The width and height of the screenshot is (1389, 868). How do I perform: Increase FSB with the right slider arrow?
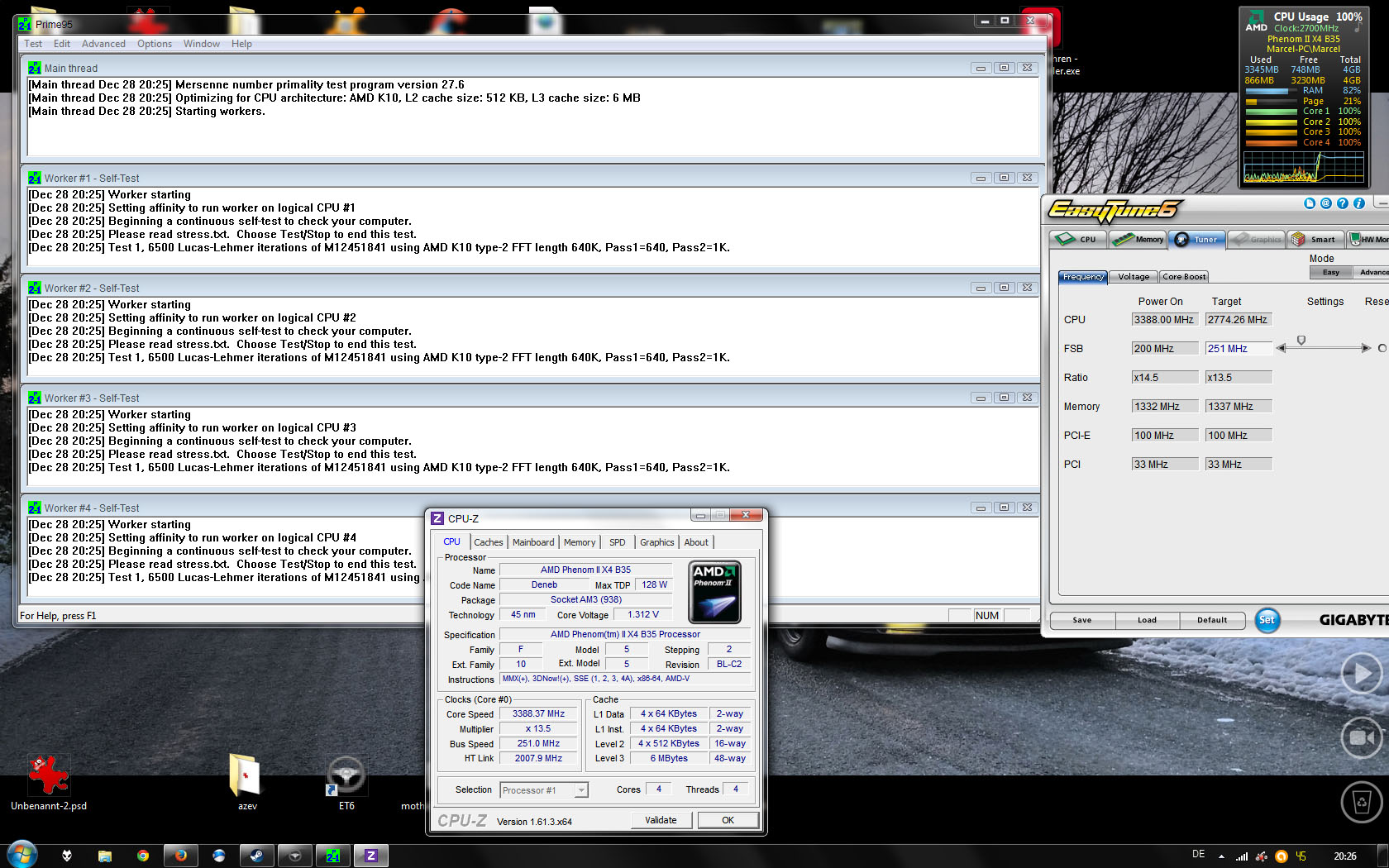(x=1366, y=348)
